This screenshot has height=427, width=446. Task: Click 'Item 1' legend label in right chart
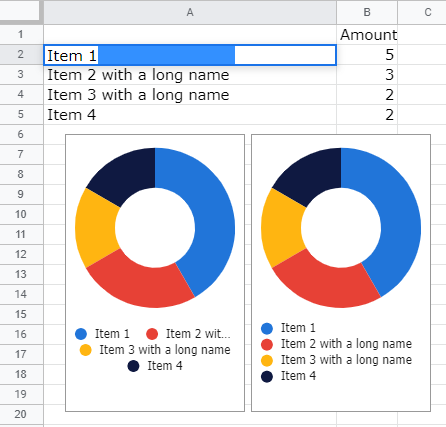(x=298, y=328)
